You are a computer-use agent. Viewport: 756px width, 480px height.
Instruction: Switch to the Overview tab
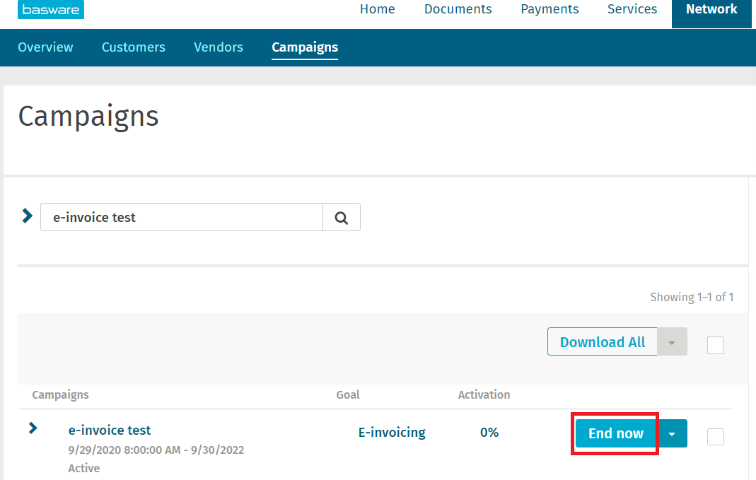tap(45, 47)
